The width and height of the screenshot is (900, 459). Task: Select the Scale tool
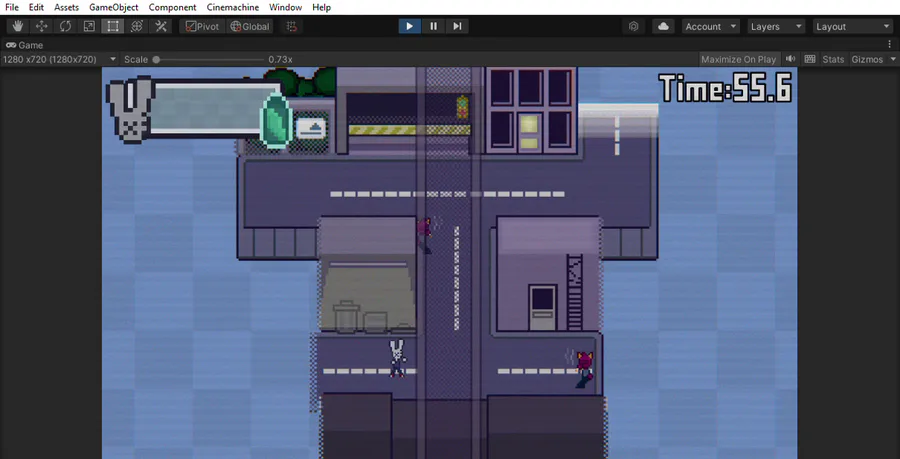pyautogui.click(x=89, y=26)
